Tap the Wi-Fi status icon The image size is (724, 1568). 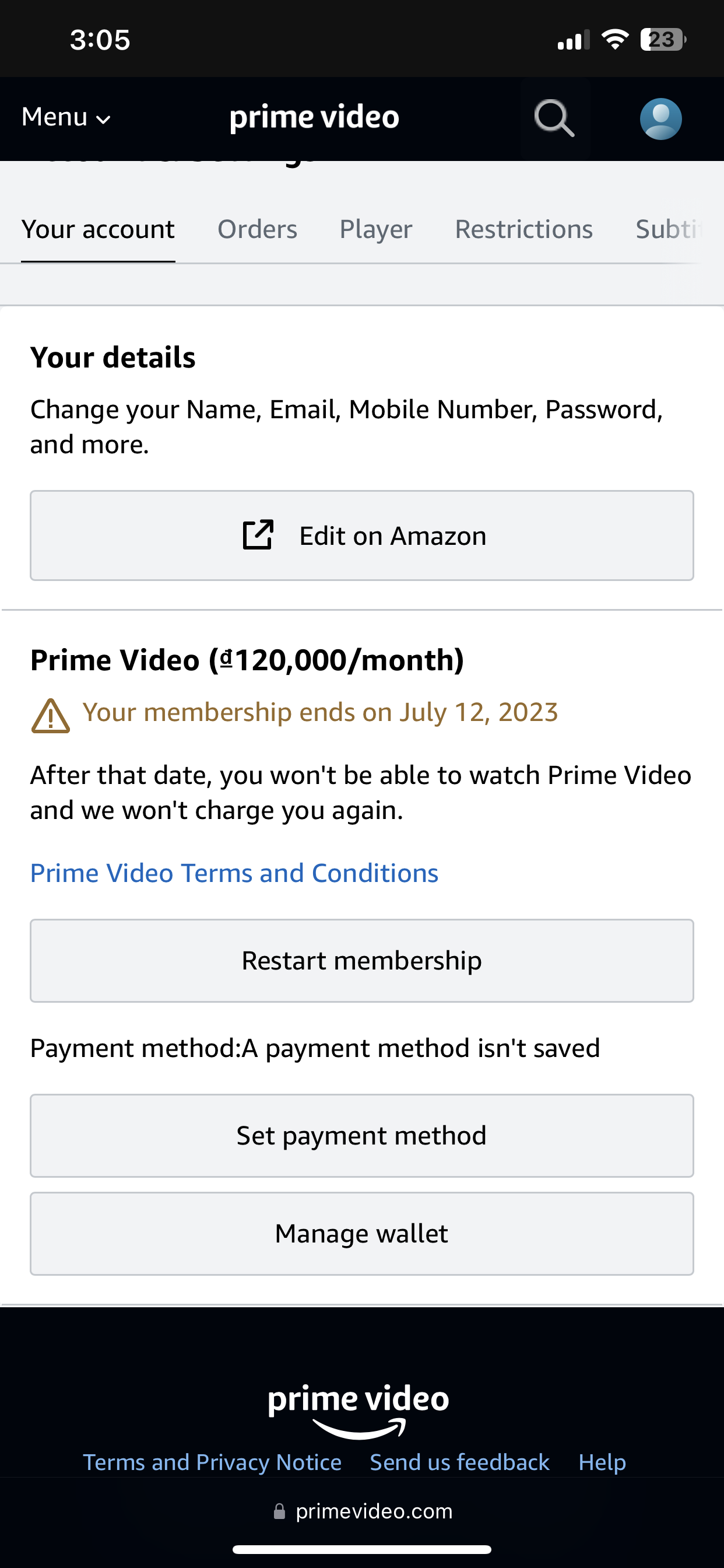coord(614,40)
